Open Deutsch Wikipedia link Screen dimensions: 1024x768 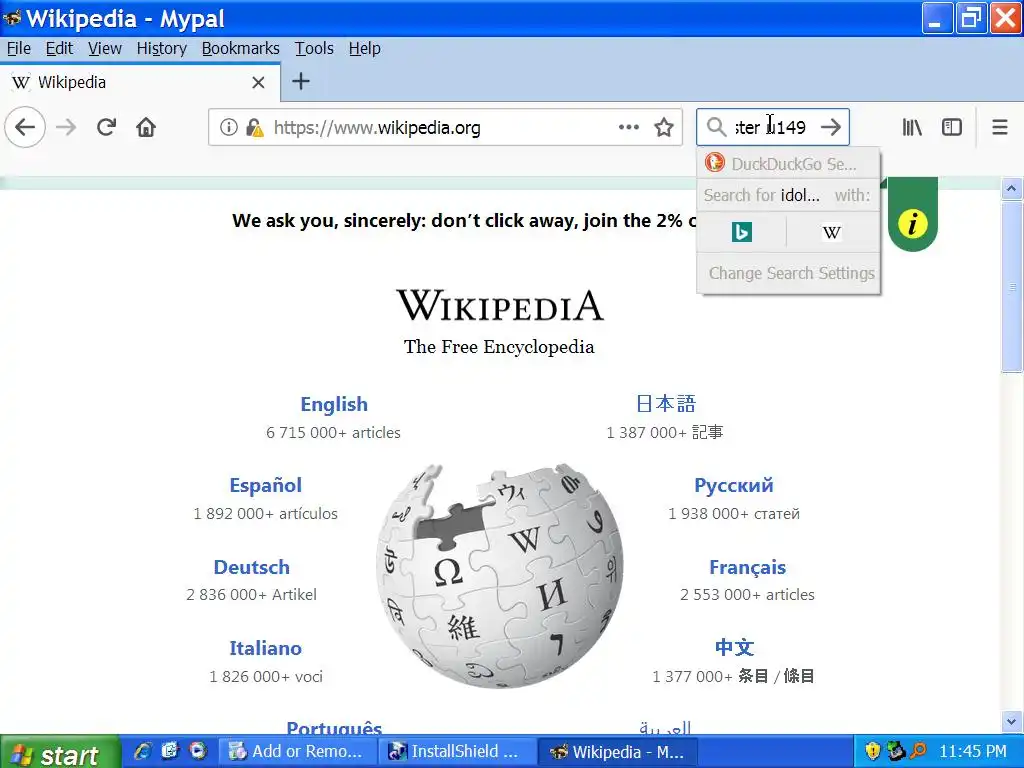(x=251, y=567)
